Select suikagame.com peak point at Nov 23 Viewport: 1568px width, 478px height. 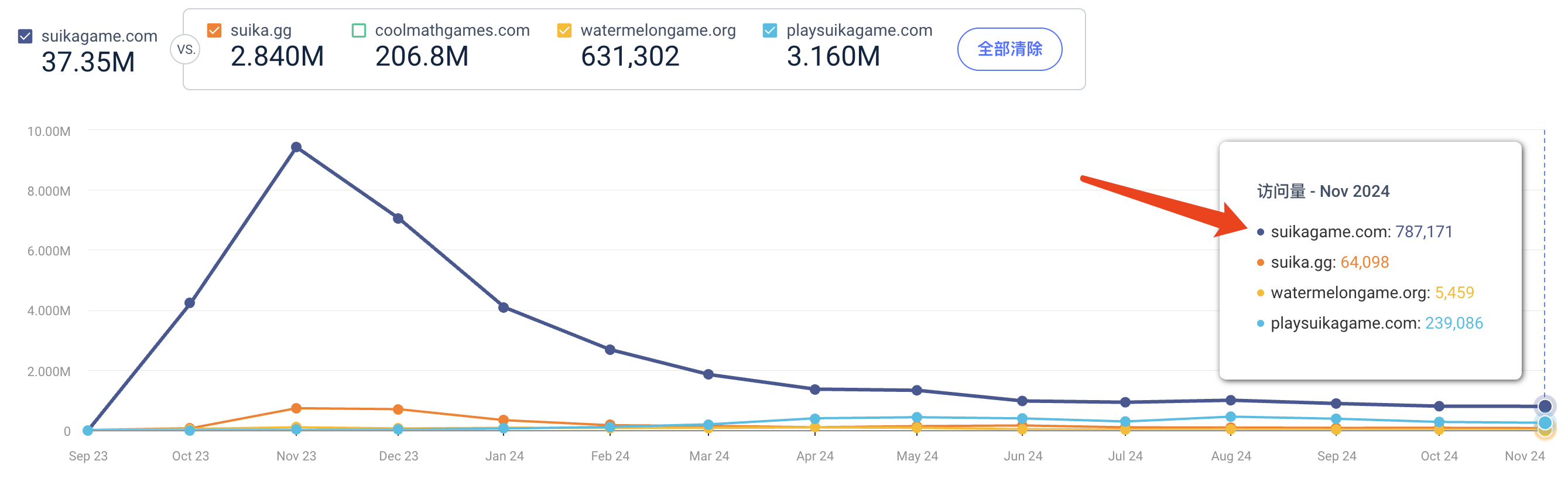[x=296, y=148]
